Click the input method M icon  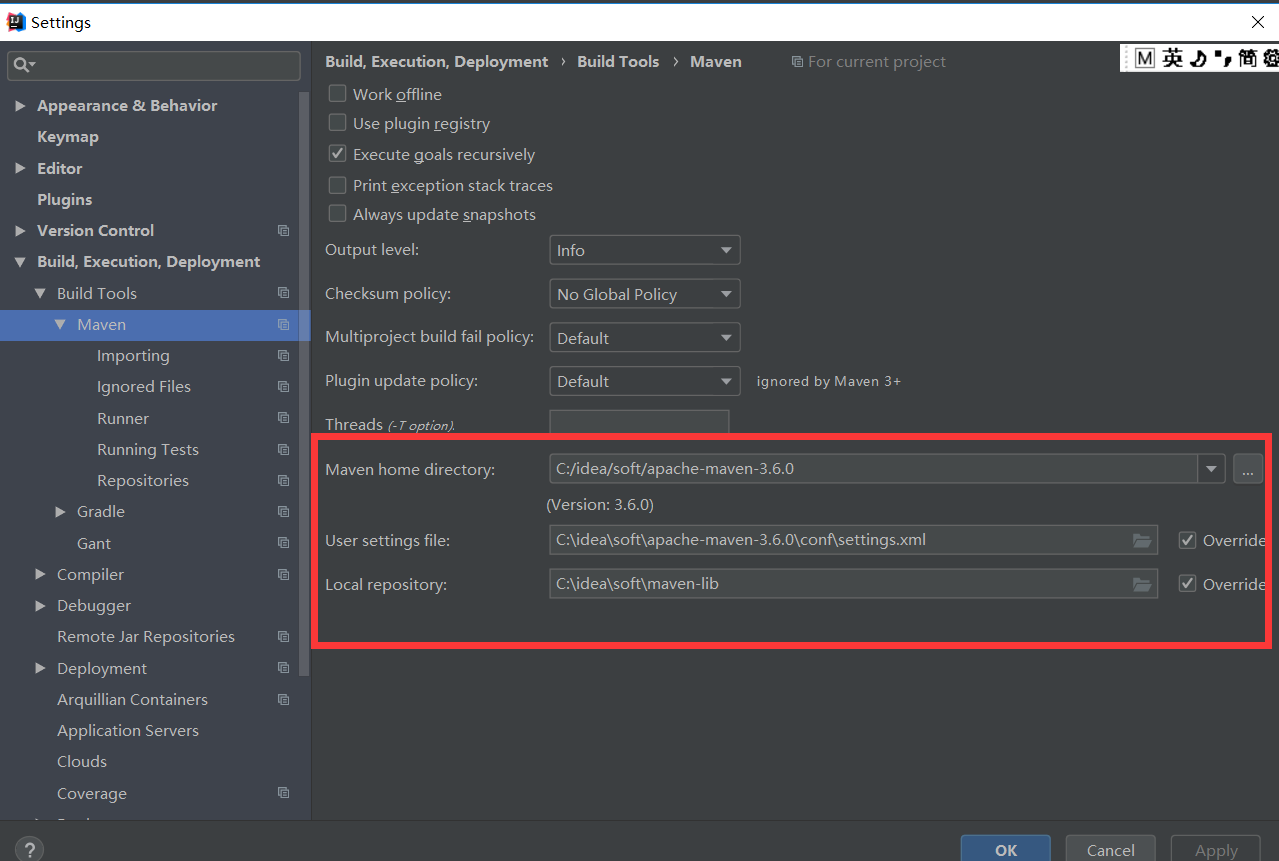click(1145, 59)
